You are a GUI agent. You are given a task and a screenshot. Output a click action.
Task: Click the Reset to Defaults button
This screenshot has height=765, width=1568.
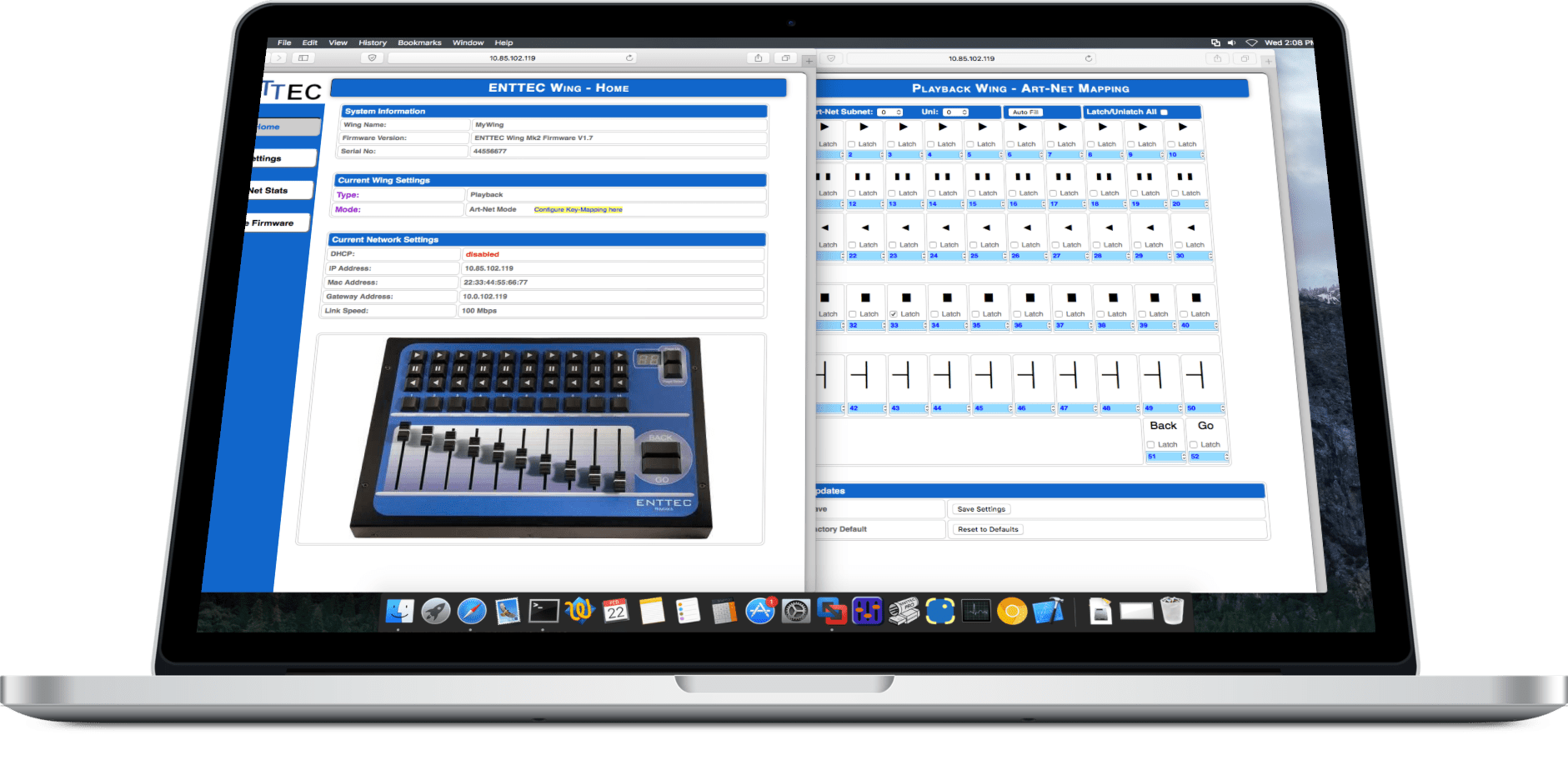click(988, 529)
